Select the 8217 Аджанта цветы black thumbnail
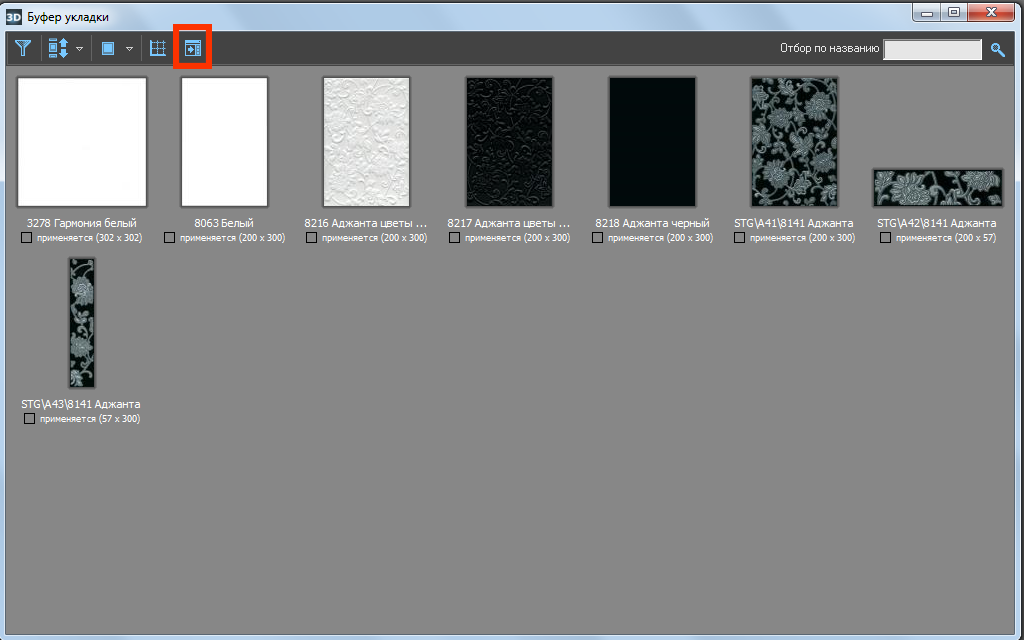1024x640 pixels. pos(509,142)
